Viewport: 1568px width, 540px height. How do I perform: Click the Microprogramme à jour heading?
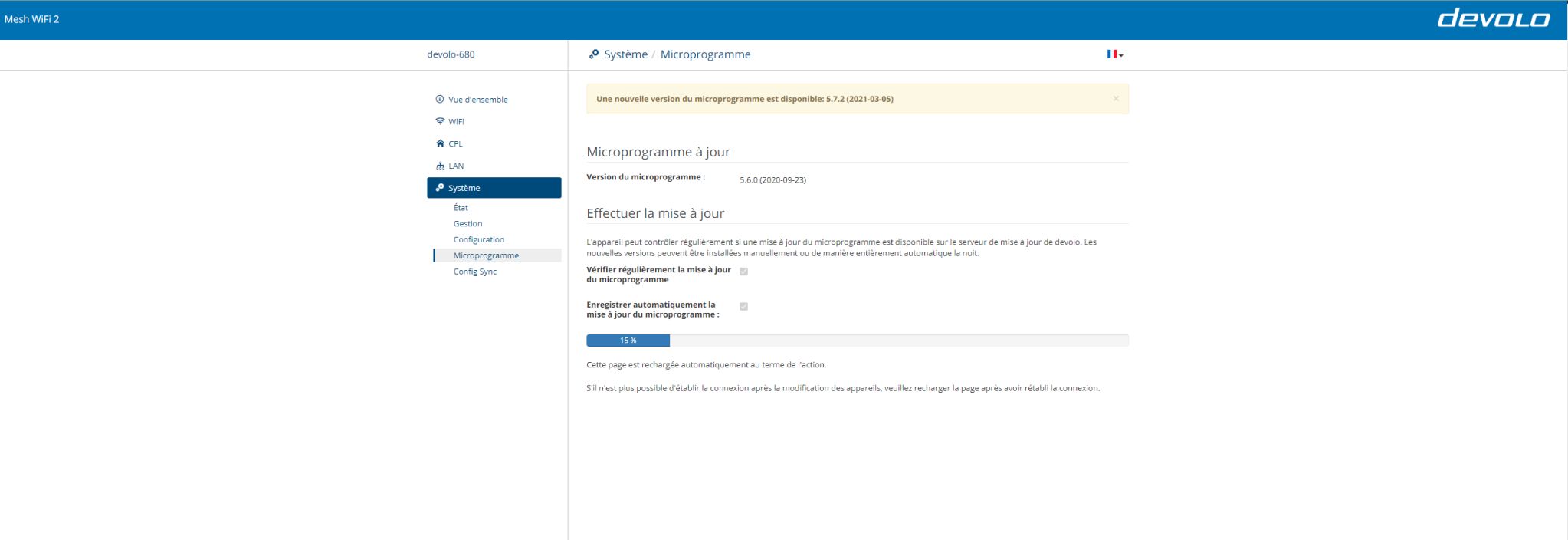click(658, 152)
